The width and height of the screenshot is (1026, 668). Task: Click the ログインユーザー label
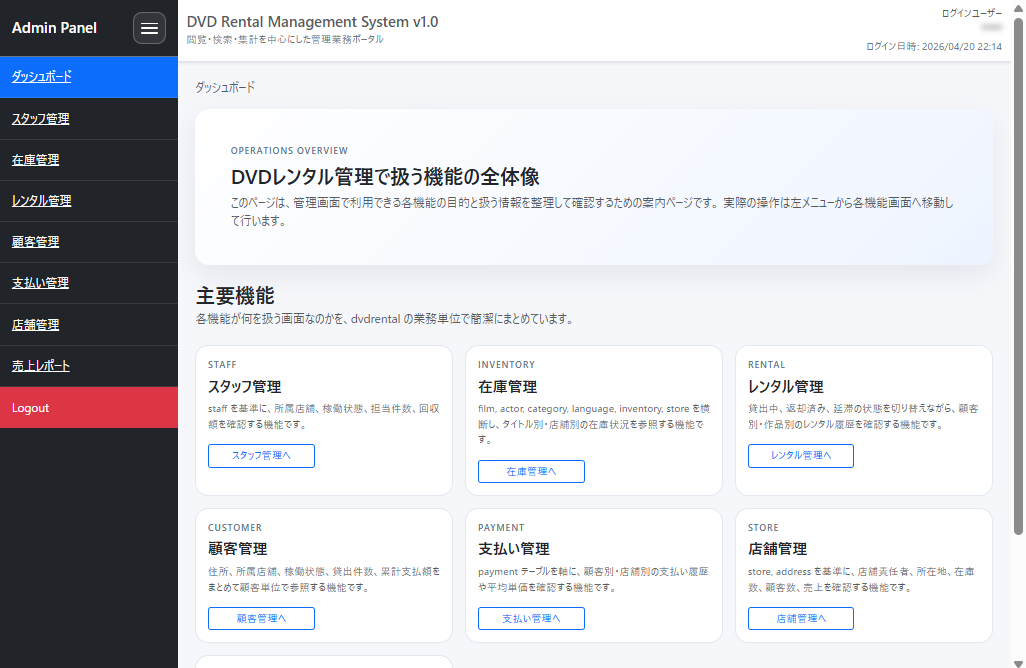point(972,13)
